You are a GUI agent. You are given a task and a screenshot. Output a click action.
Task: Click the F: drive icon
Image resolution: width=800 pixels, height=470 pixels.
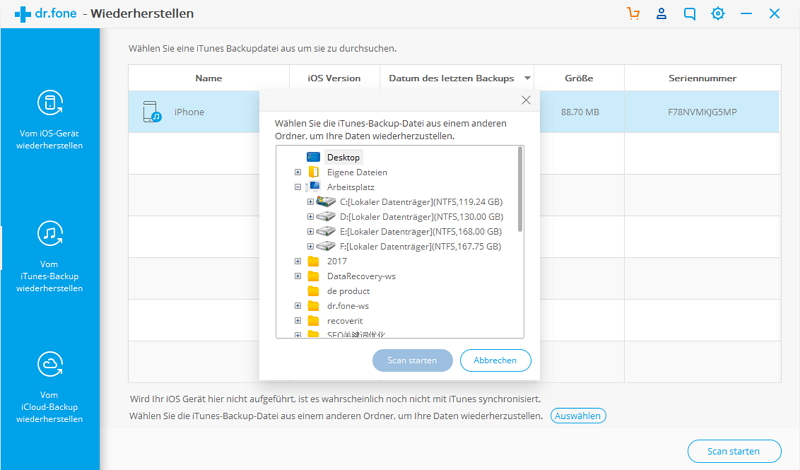(x=326, y=246)
